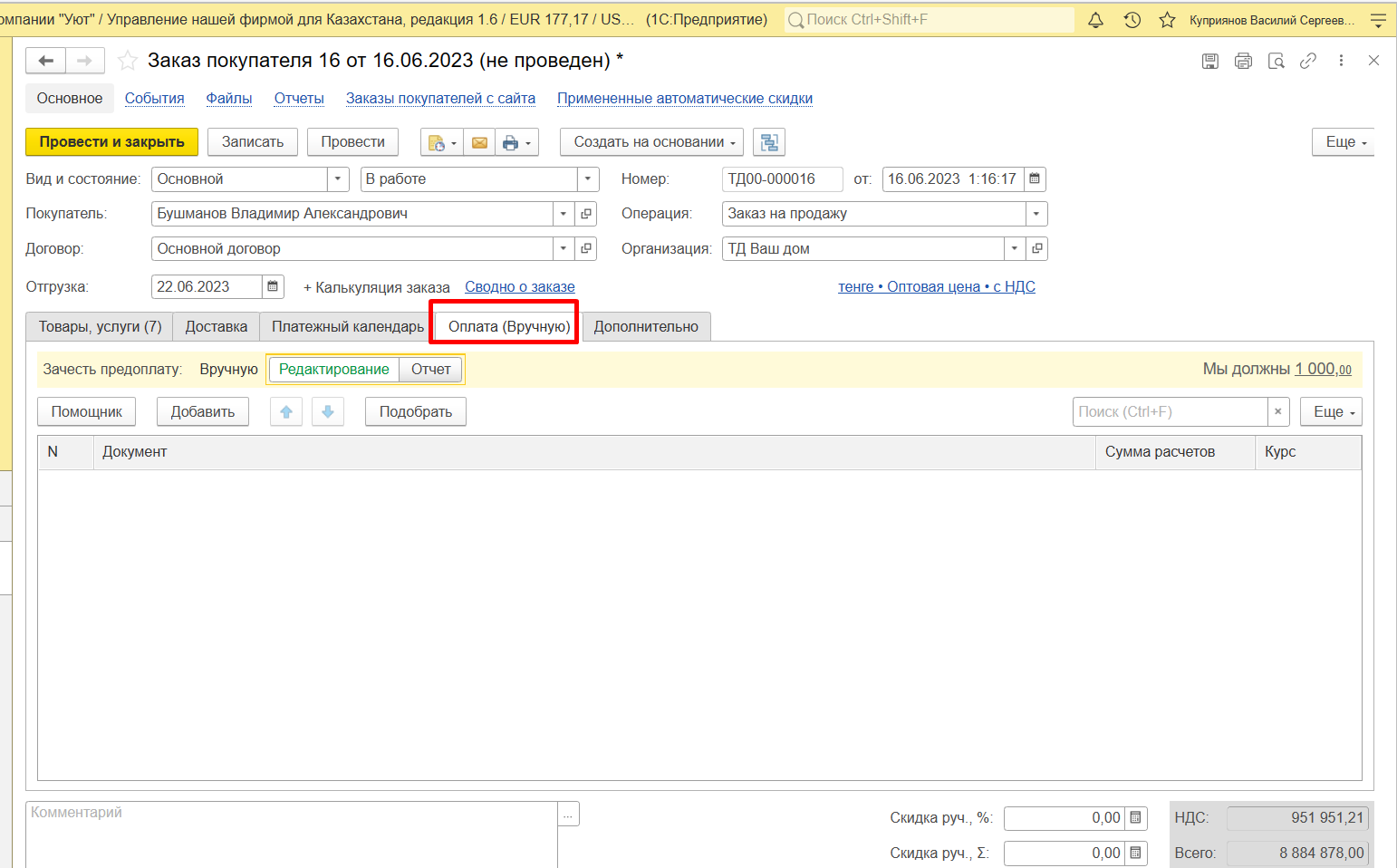The image size is (1397, 868).
Task: Switch to Редактирование mode
Action: click(333, 370)
